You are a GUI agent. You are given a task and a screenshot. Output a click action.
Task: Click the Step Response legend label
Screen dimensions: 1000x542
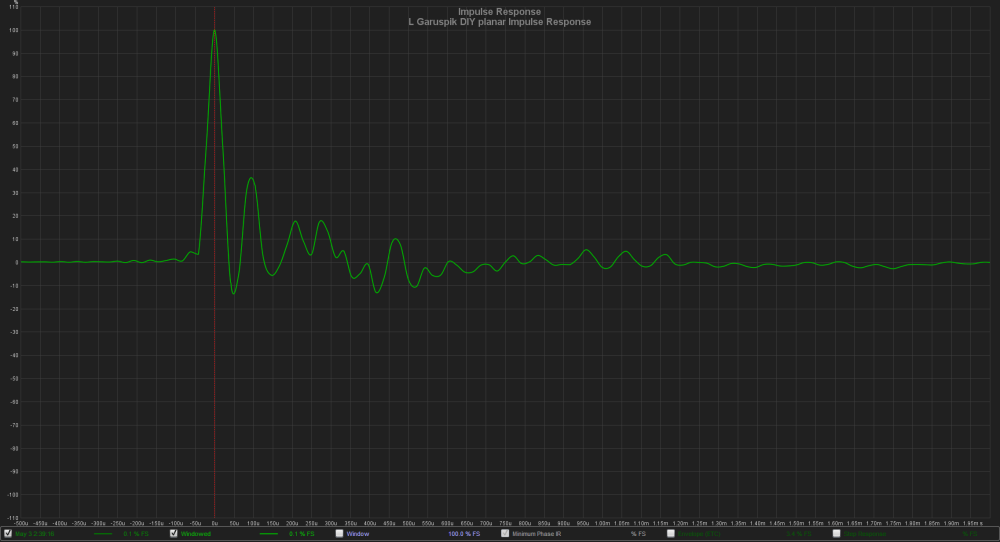coord(865,534)
